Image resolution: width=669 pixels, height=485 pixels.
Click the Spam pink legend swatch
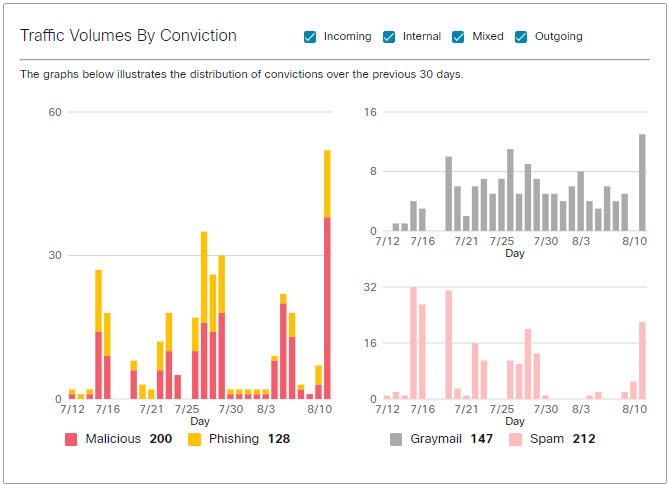[x=515, y=439]
